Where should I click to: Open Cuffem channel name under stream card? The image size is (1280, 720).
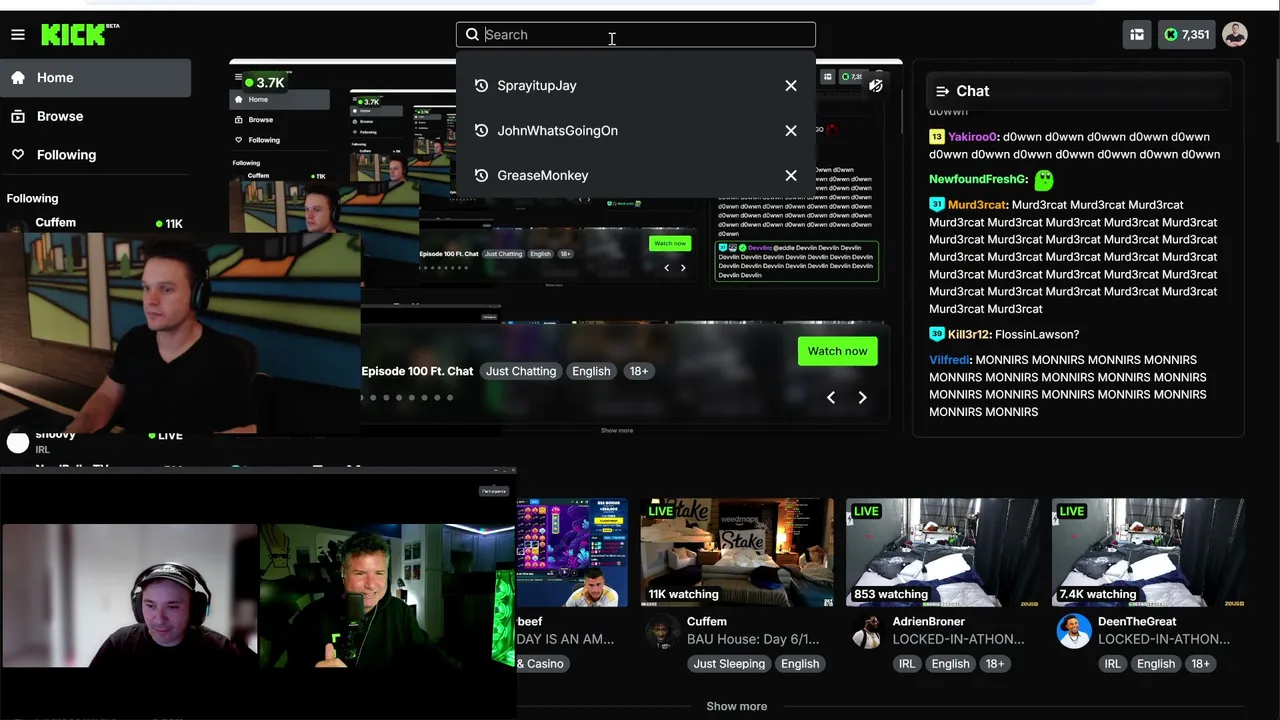tap(707, 622)
